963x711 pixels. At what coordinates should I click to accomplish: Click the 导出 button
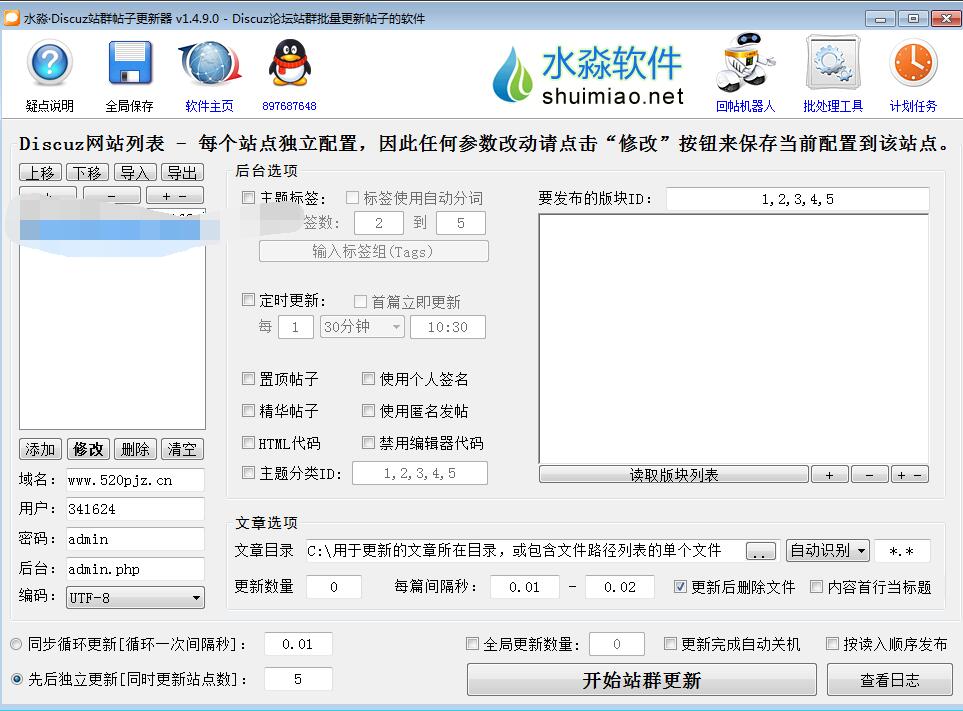pos(182,173)
